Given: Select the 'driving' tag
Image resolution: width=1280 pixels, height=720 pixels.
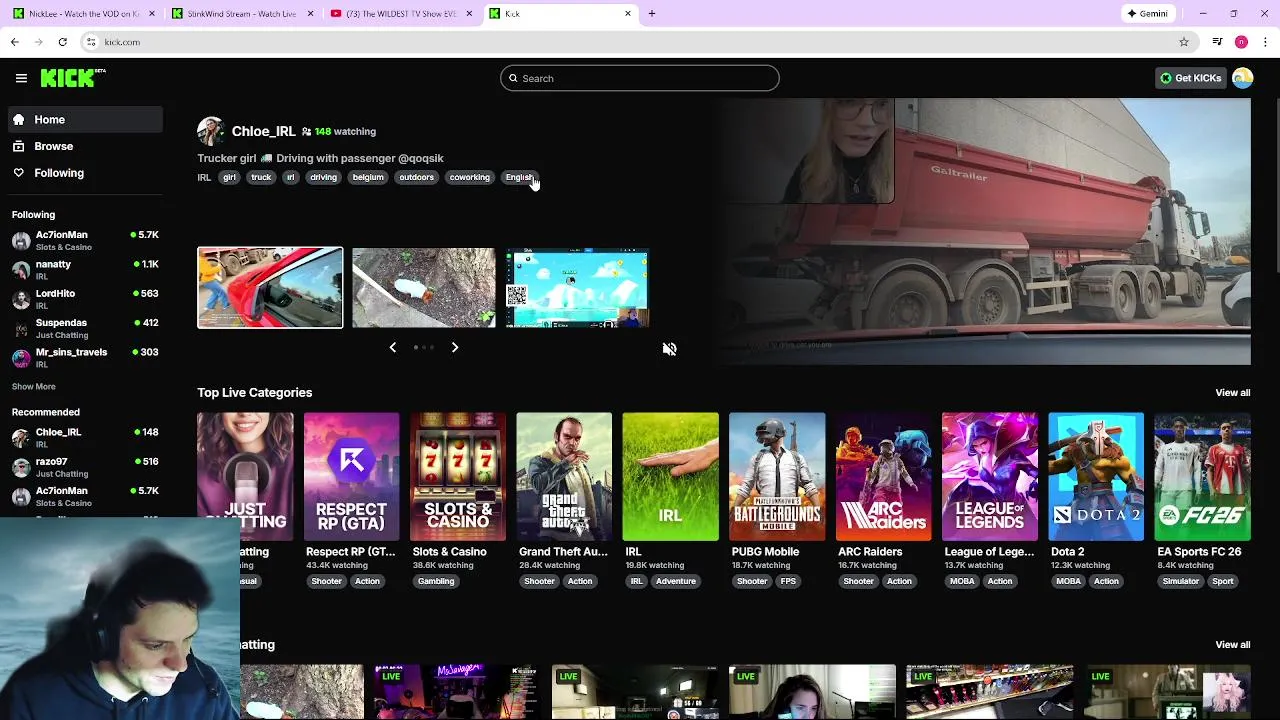Looking at the screenshot, I should click(323, 177).
